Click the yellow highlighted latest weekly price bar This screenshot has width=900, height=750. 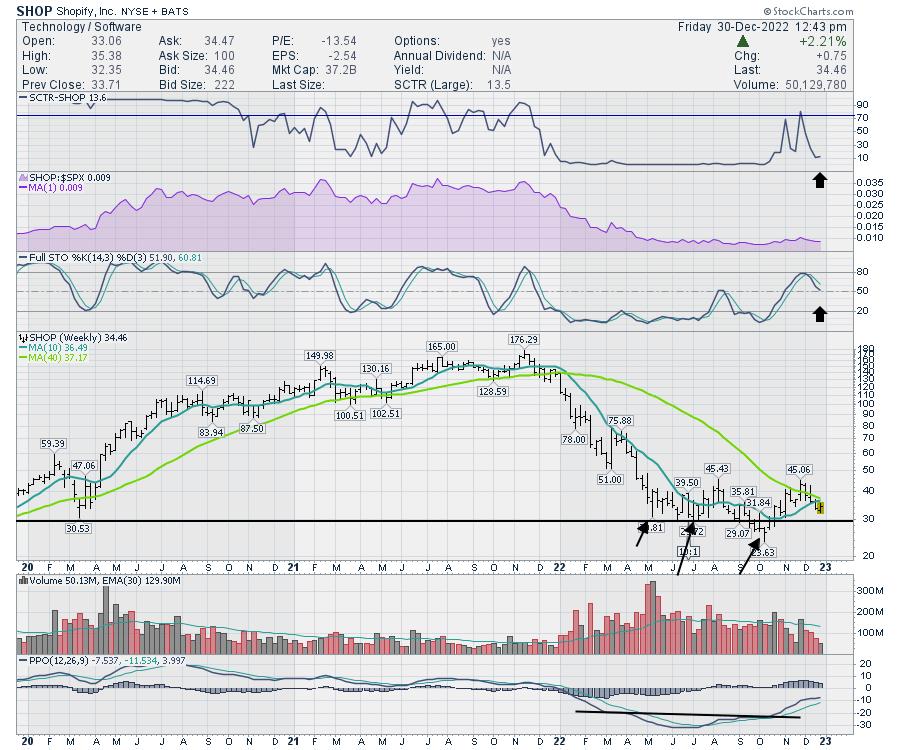(x=821, y=507)
